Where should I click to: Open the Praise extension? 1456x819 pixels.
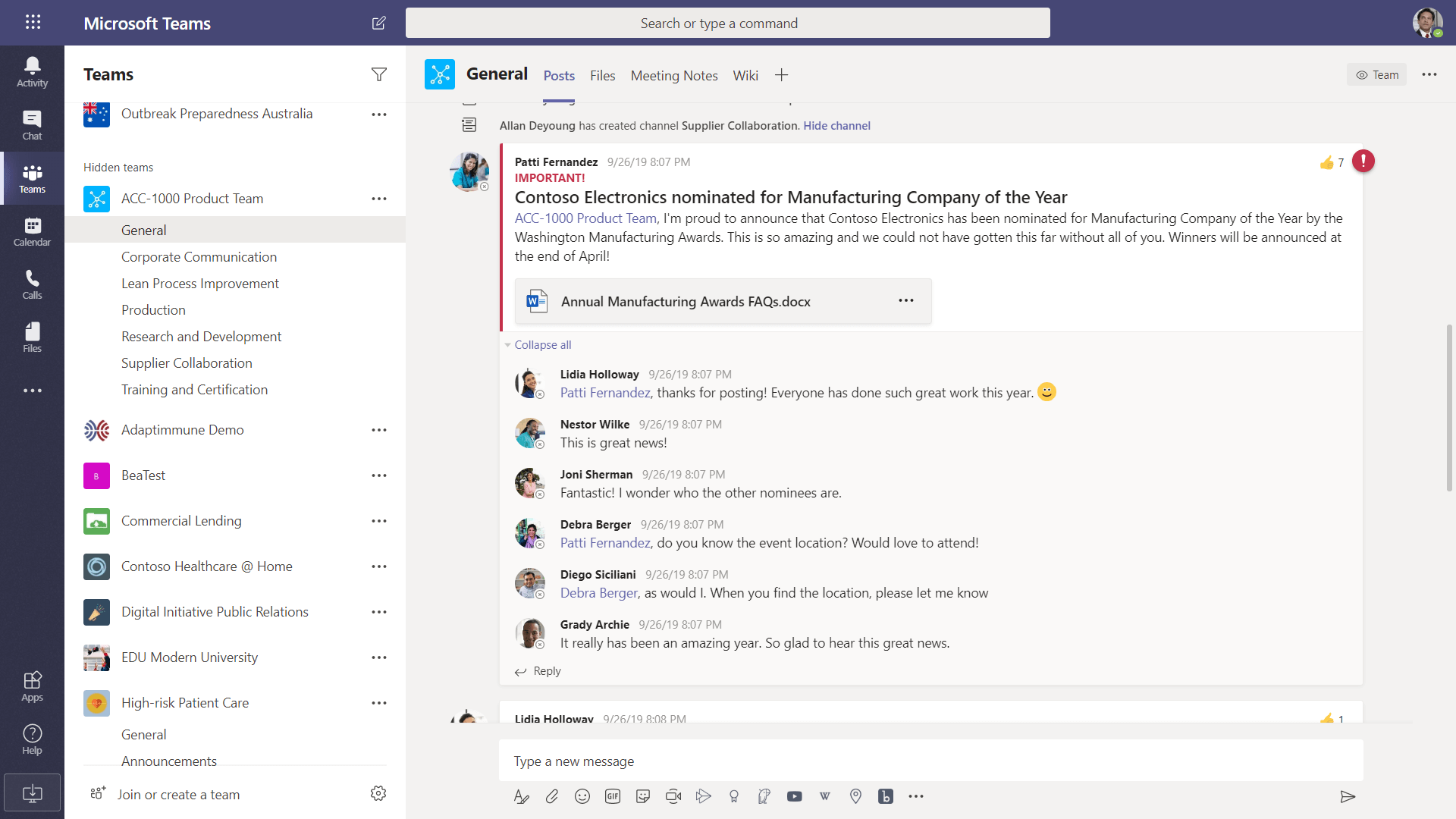734,796
